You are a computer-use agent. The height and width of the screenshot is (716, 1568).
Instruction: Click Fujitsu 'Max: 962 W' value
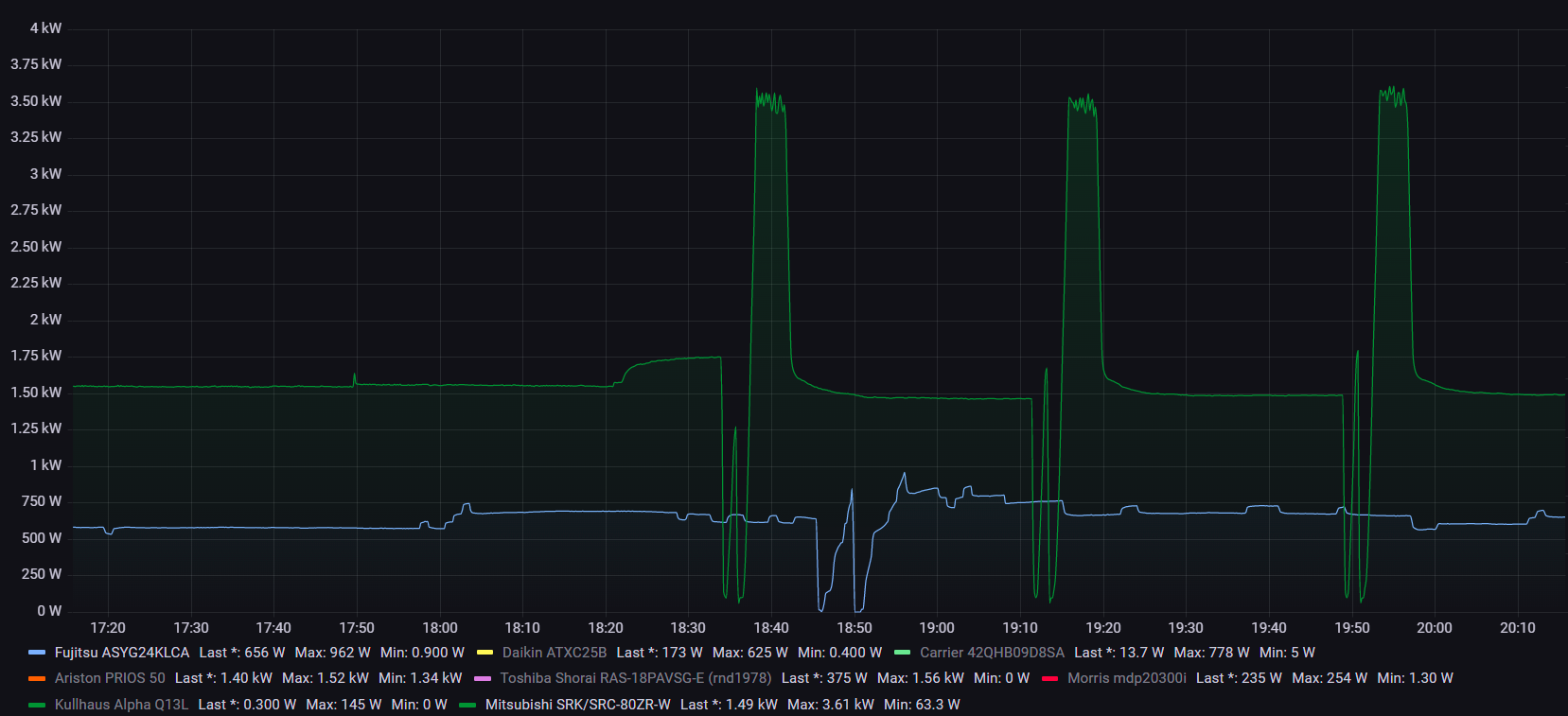pyautogui.click(x=333, y=653)
